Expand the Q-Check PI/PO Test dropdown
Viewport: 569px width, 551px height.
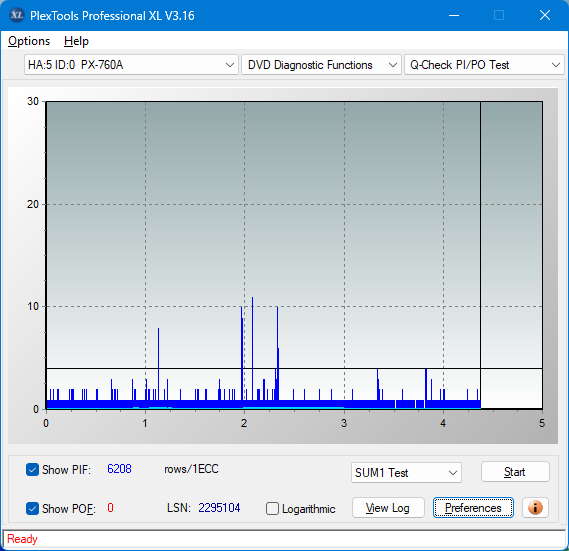coord(484,65)
